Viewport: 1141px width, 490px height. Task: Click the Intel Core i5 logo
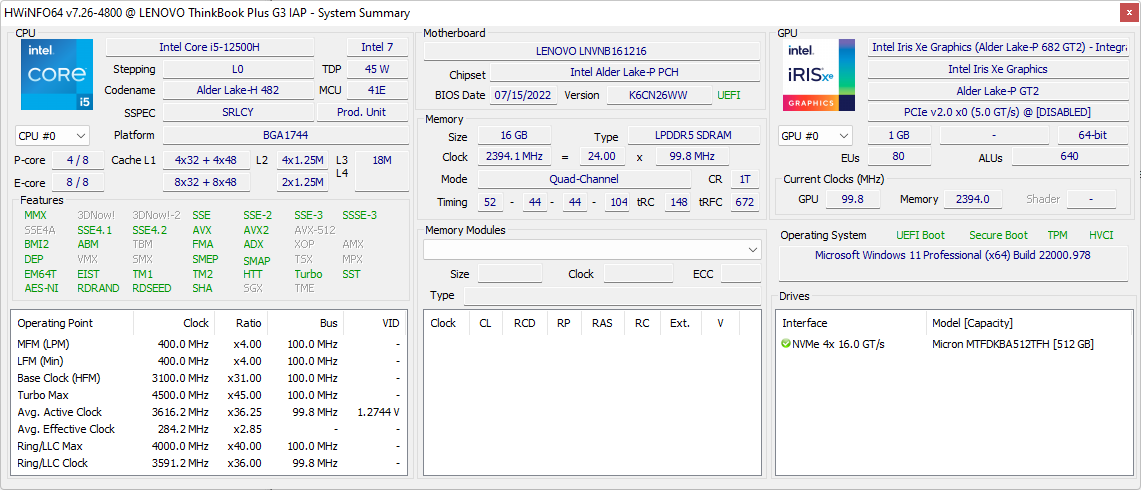click(57, 74)
